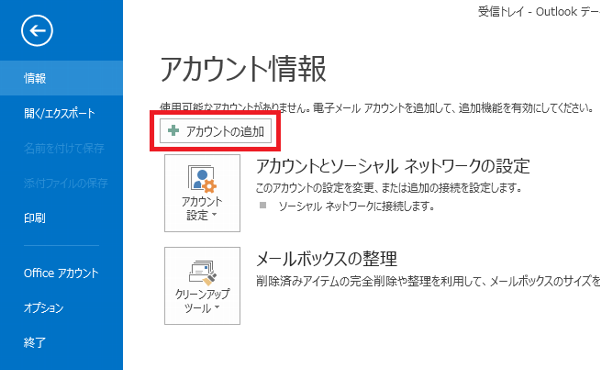Click ソーシャル ネットワークに接続します link
The image size is (600, 370).
pyautogui.click(x=356, y=206)
